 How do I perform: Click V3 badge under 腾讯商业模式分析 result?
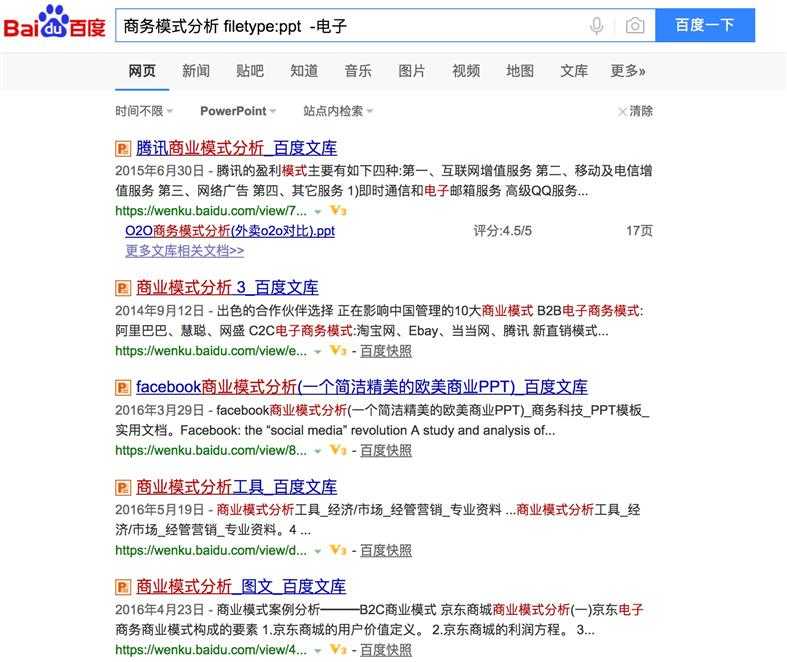pos(338,211)
